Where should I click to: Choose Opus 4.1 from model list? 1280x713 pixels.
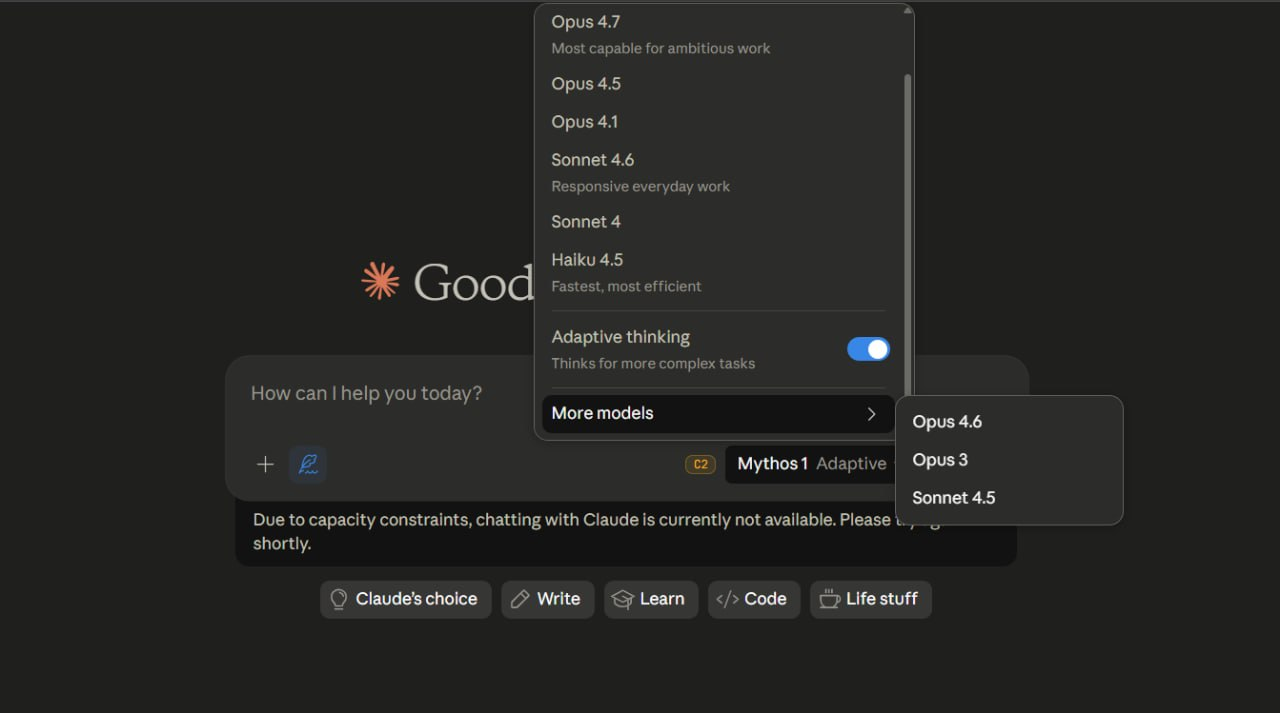(718, 122)
